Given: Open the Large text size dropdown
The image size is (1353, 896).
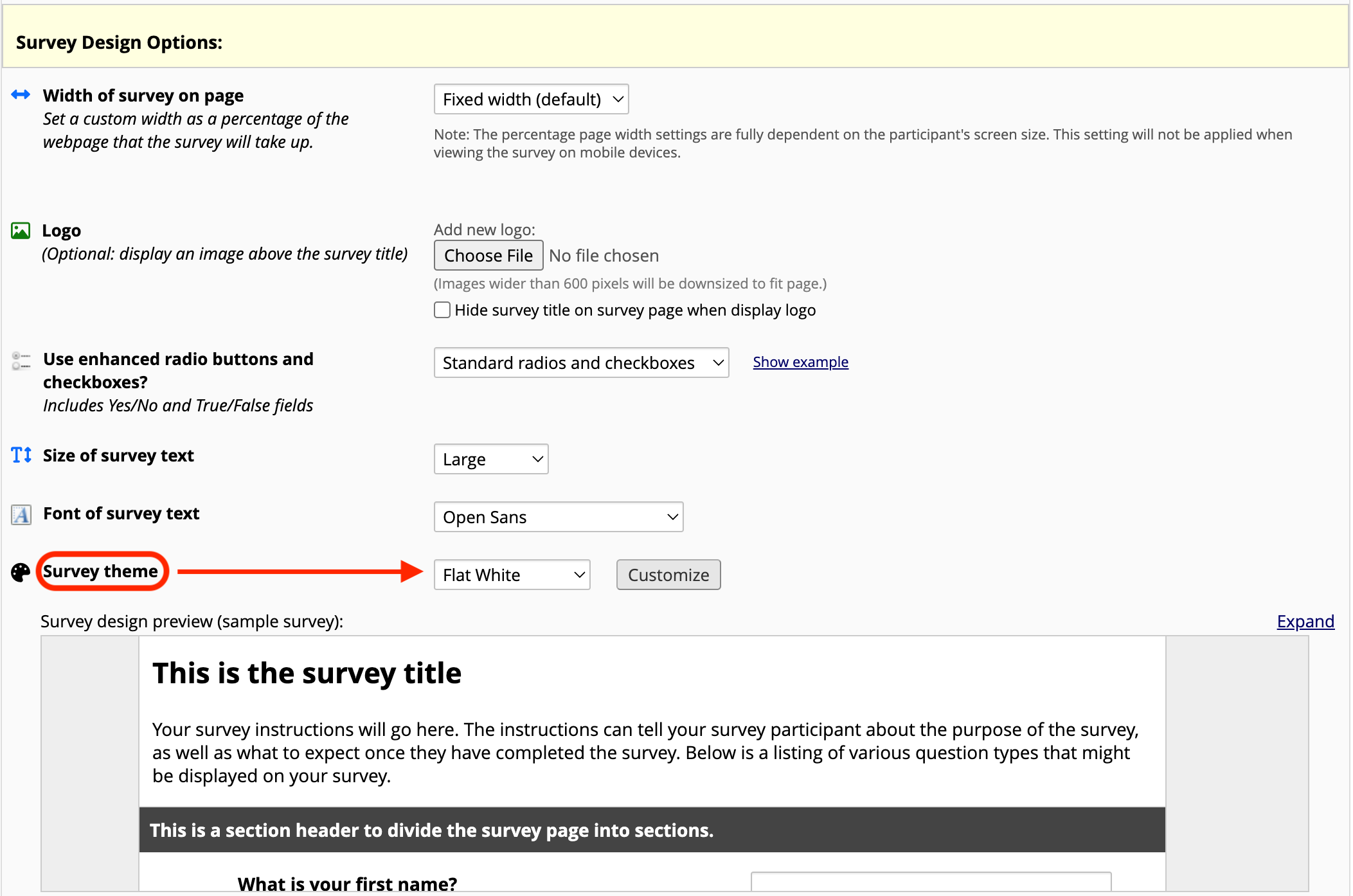Looking at the screenshot, I should 491,459.
